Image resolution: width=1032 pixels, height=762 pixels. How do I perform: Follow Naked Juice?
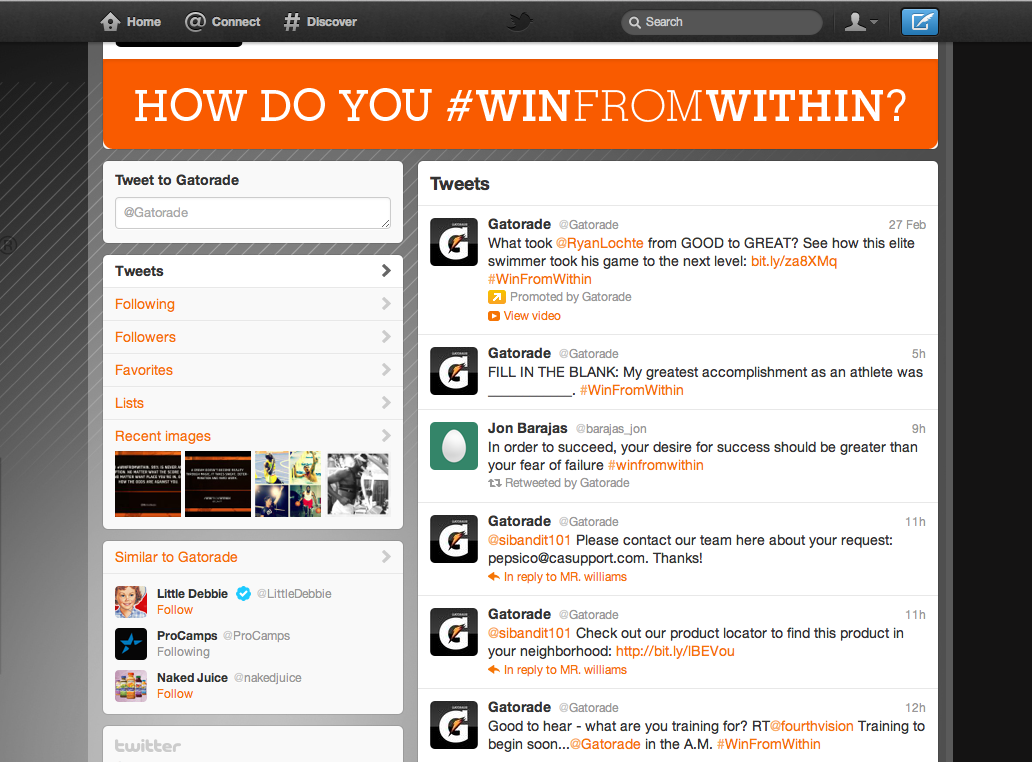click(x=175, y=694)
